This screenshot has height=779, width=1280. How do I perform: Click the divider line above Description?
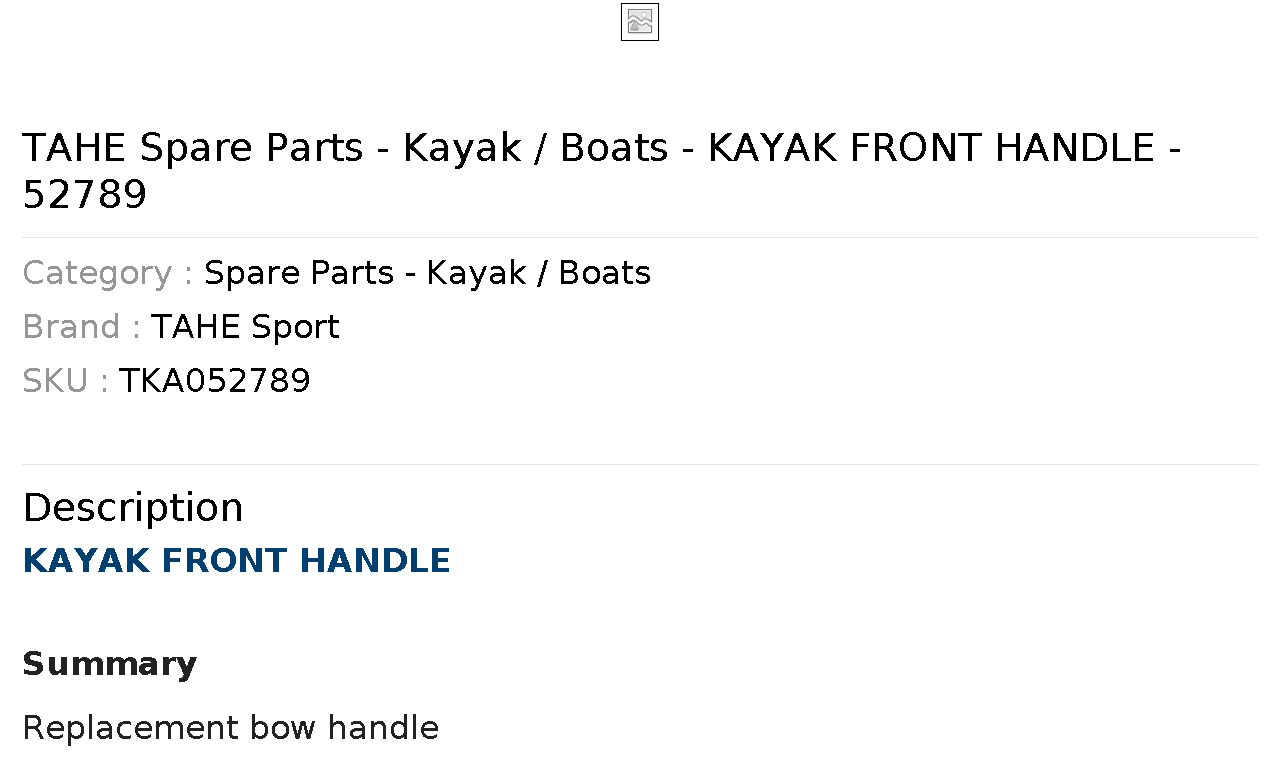pyautogui.click(x=640, y=464)
